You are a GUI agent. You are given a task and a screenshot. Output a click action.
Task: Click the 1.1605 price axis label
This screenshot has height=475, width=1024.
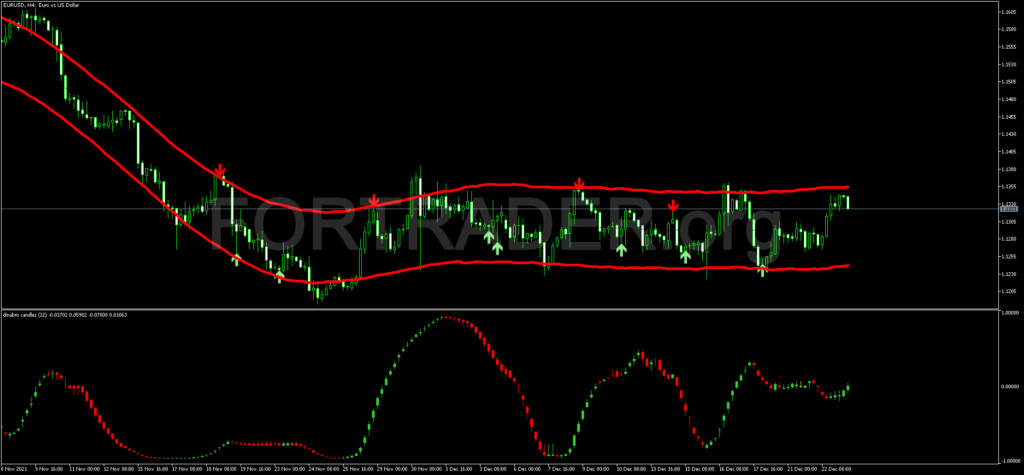tap(1007, 12)
